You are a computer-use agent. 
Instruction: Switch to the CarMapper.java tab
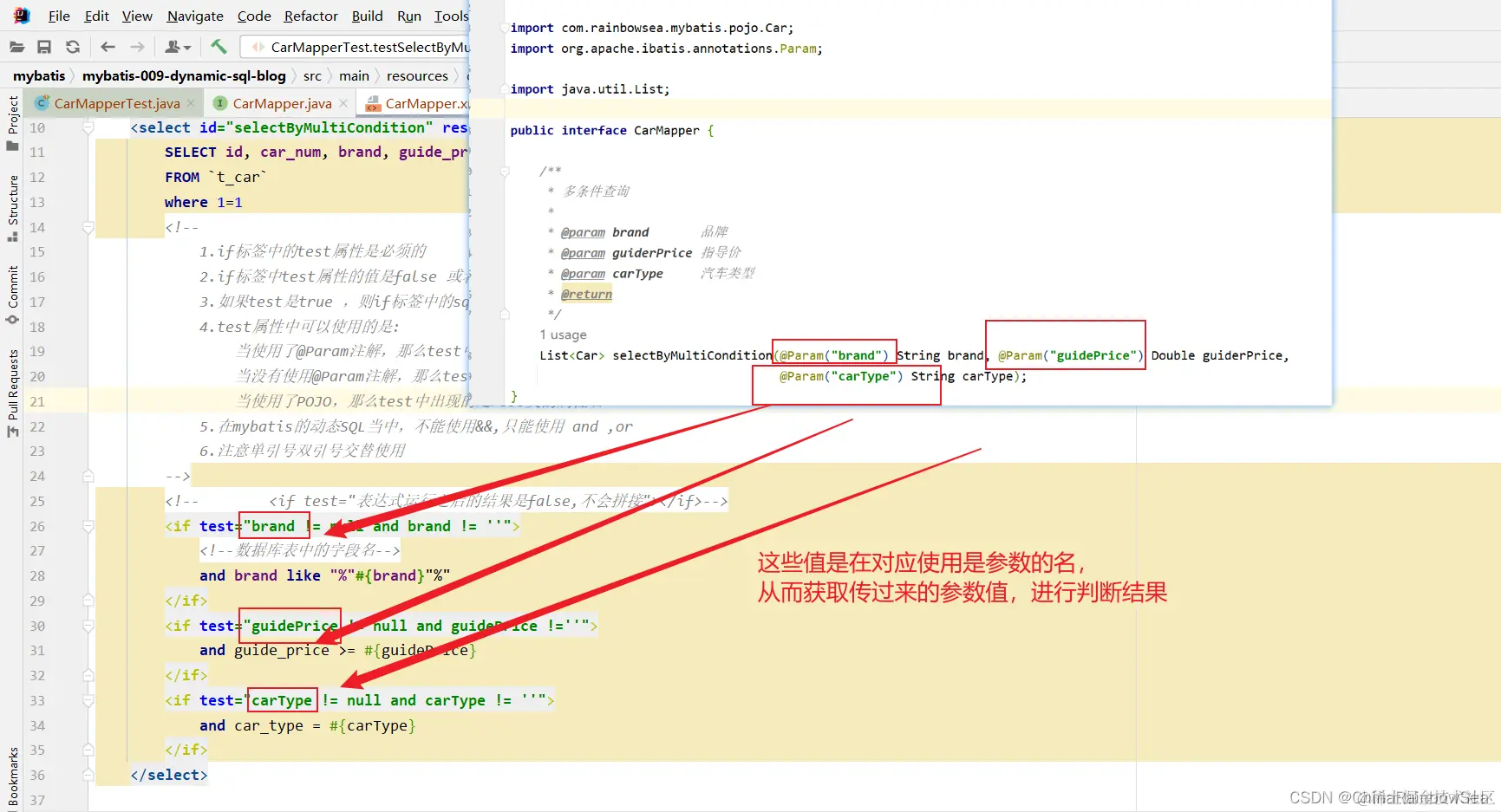point(282,103)
